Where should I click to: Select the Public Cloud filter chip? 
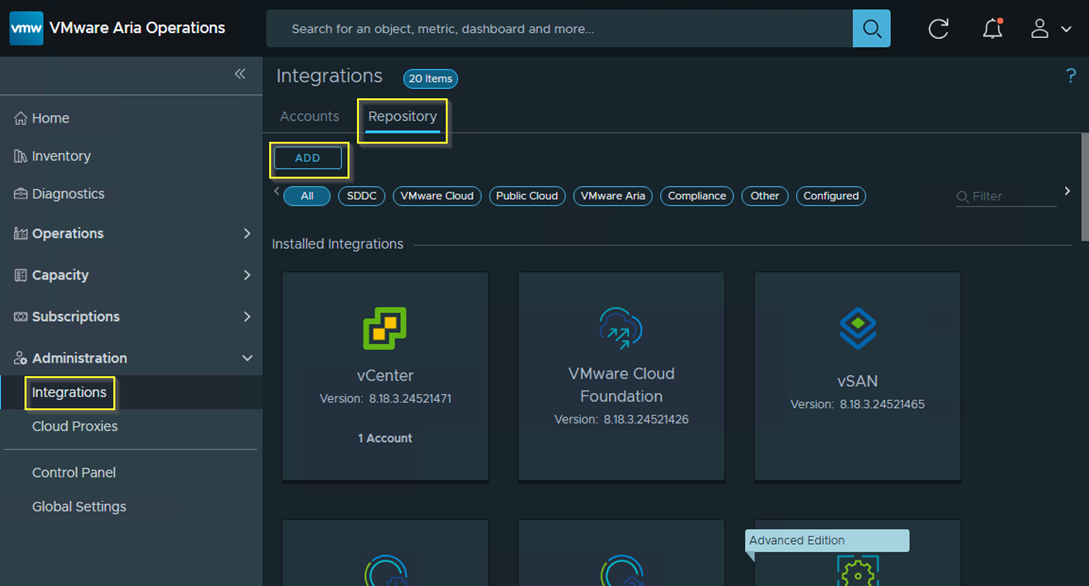527,196
